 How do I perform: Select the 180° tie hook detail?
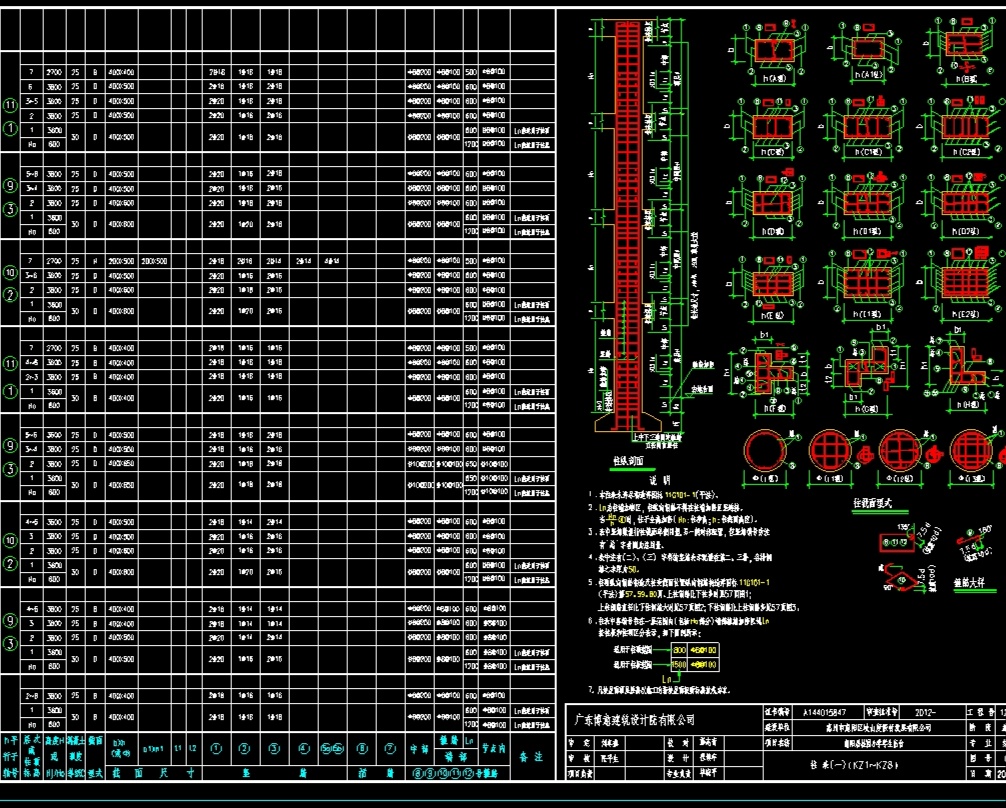pos(975,541)
